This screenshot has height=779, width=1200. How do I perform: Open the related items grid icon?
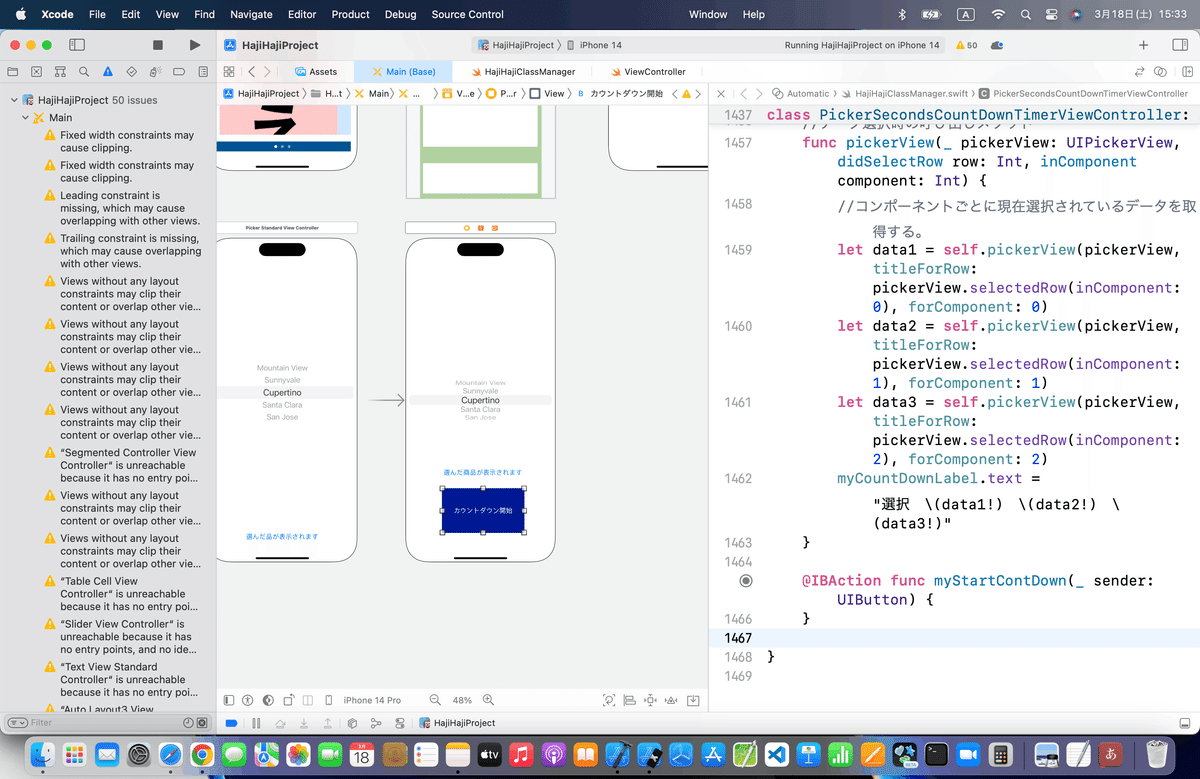pos(229,72)
